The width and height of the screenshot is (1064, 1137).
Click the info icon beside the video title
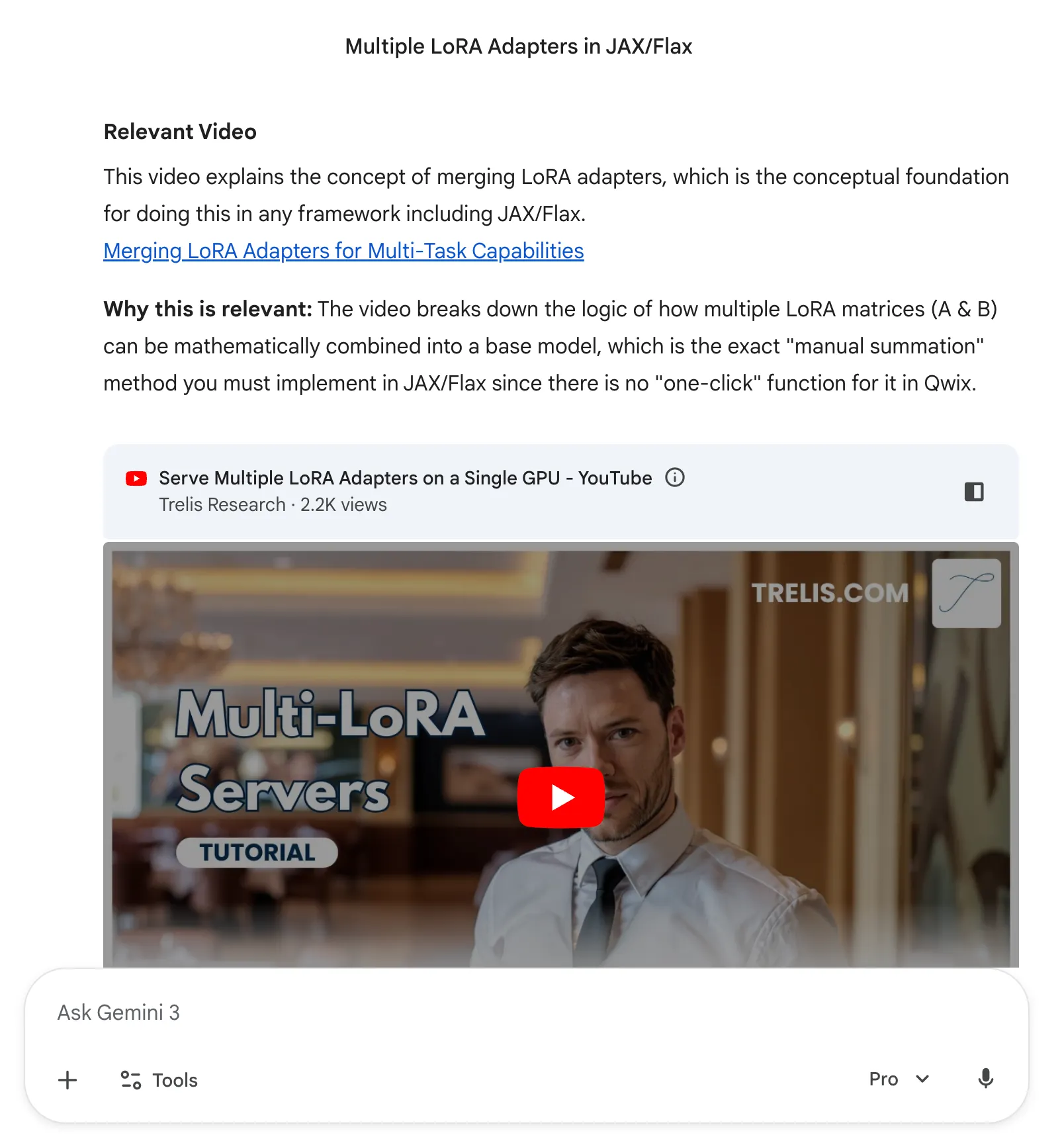(x=674, y=477)
